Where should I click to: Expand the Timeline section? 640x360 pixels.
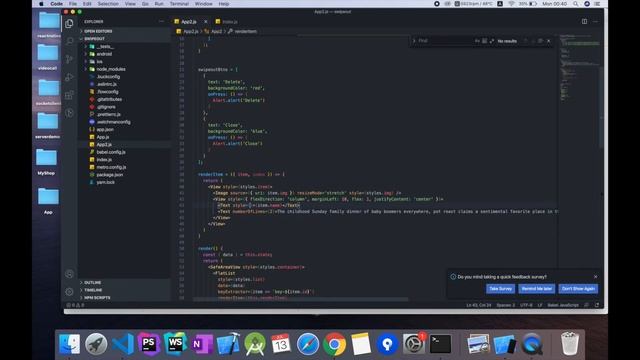point(124,290)
